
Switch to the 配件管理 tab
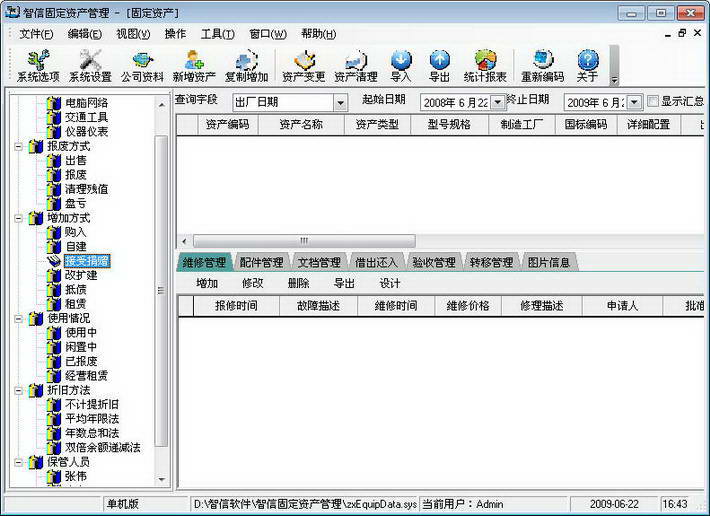click(261, 262)
